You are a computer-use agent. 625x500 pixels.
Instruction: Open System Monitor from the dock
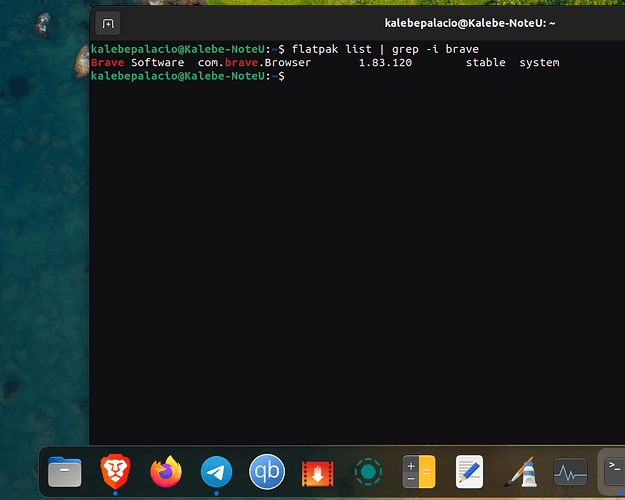570,470
